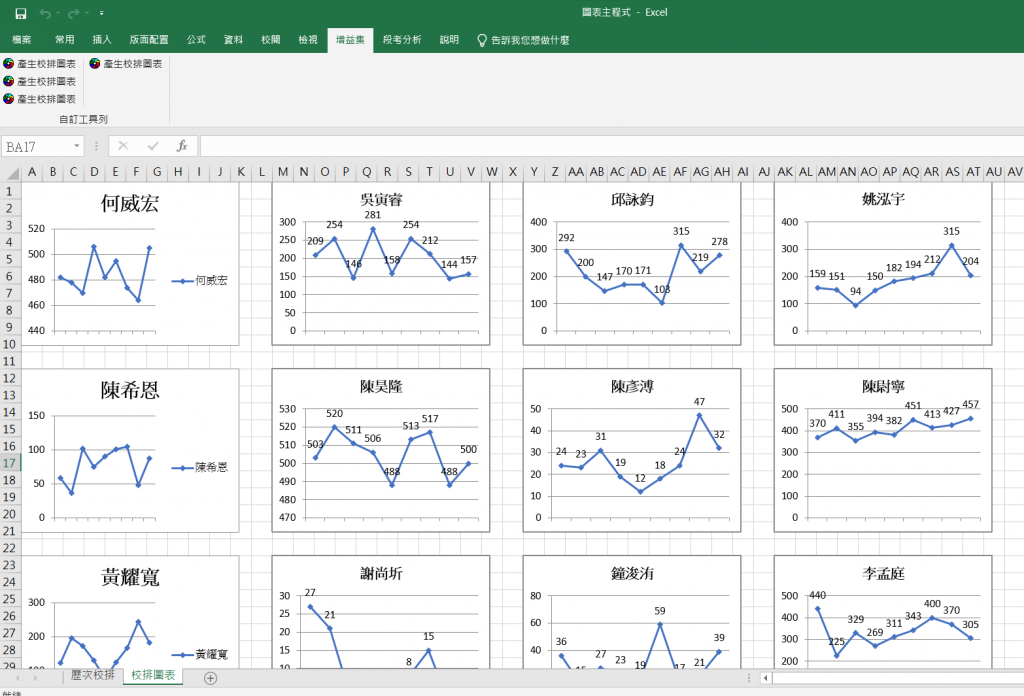Expand the Name Box dropdown arrow
This screenshot has height=696, width=1024.
click(76, 146)
